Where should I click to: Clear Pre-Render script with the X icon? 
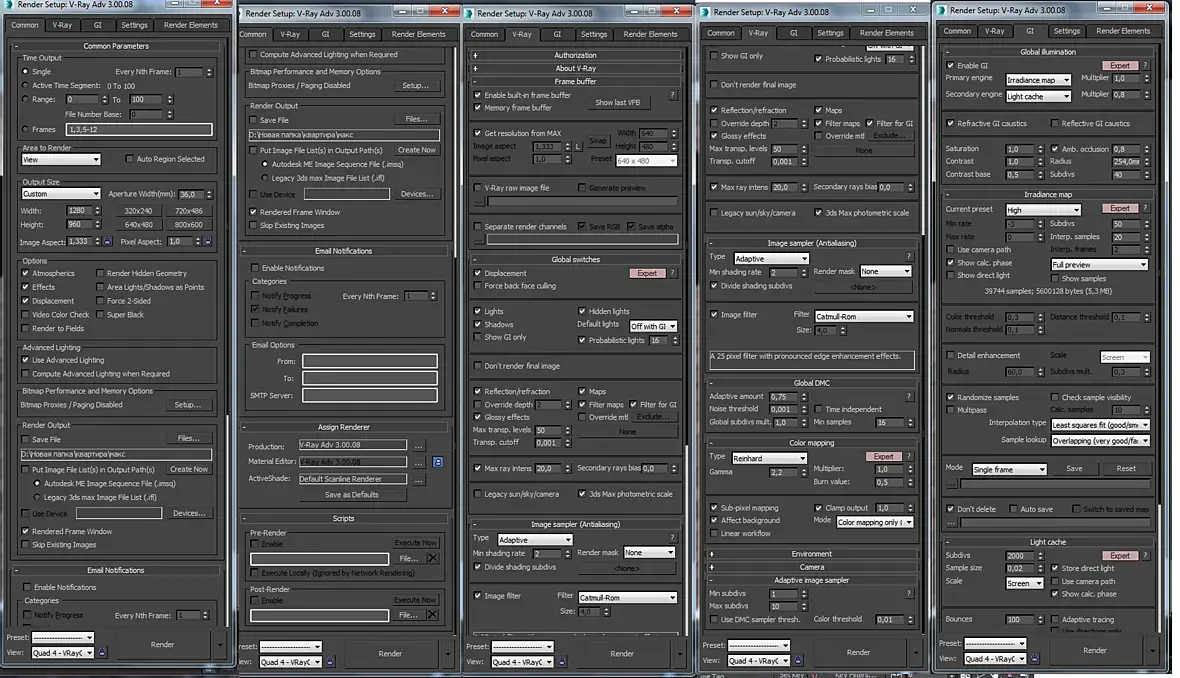[x=433, y=558]
